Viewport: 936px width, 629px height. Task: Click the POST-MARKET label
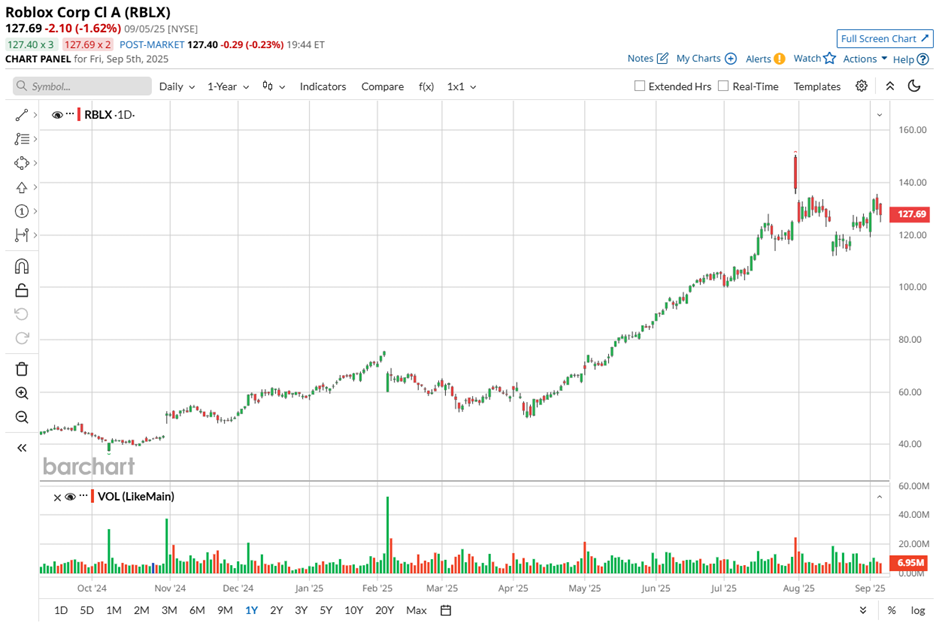(152, 45)
